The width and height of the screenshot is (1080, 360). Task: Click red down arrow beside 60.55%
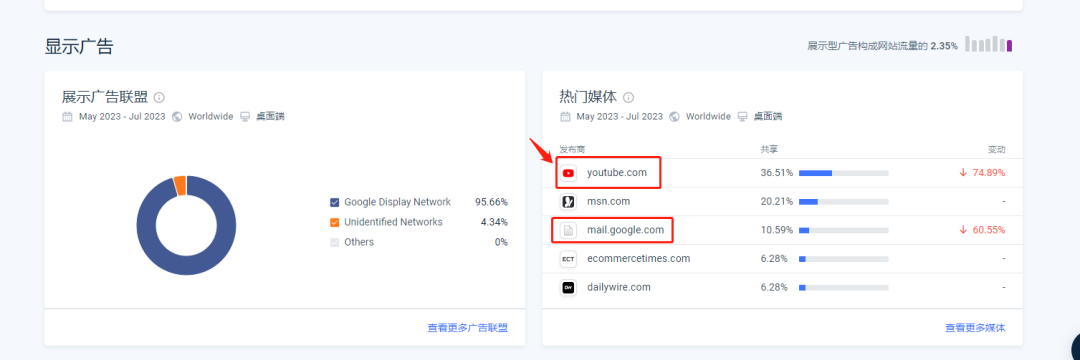click(x=964, y=230)
